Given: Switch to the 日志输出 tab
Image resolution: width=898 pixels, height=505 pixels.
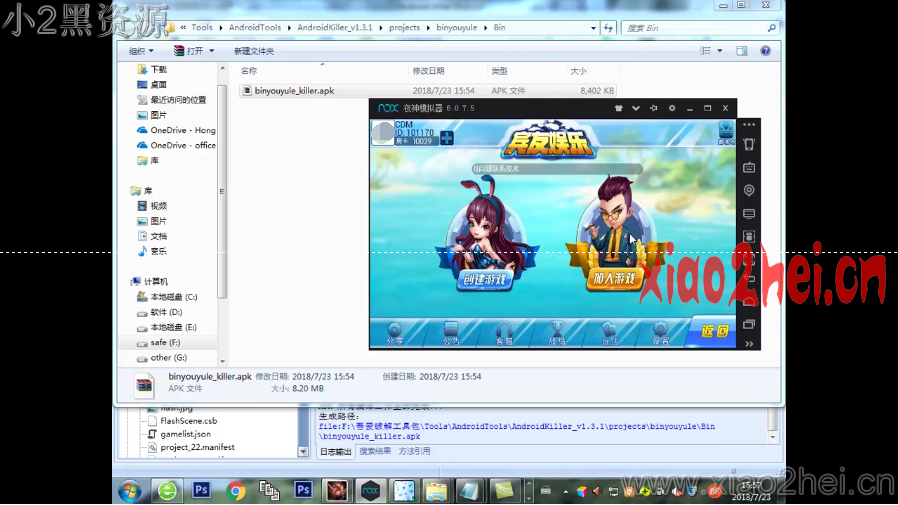Looking at the screenshot, I should 335,452.
